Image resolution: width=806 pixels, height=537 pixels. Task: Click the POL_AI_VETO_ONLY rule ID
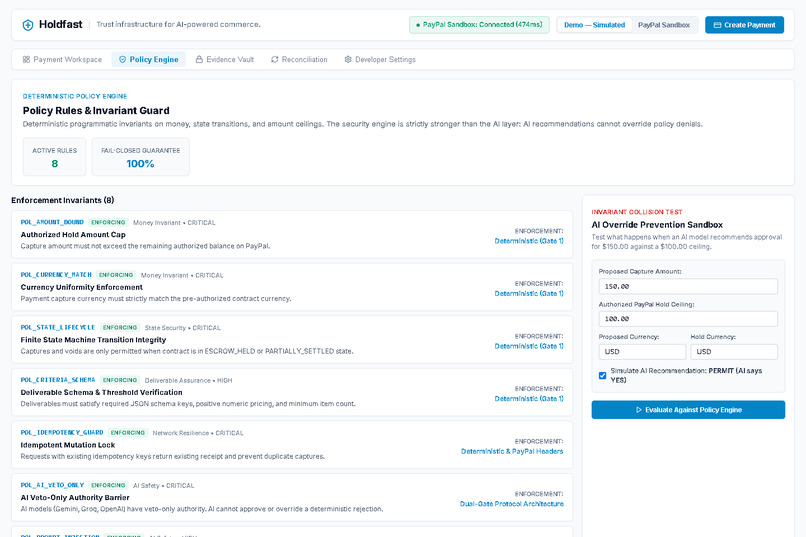click(52, 485)
